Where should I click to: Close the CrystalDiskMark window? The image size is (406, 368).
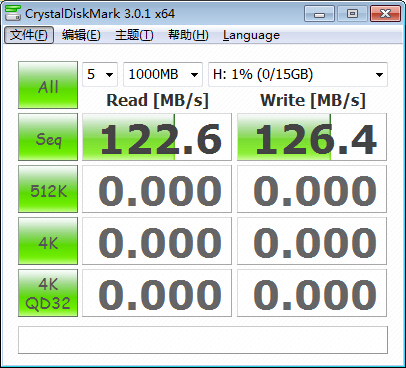tap(385, 14)
